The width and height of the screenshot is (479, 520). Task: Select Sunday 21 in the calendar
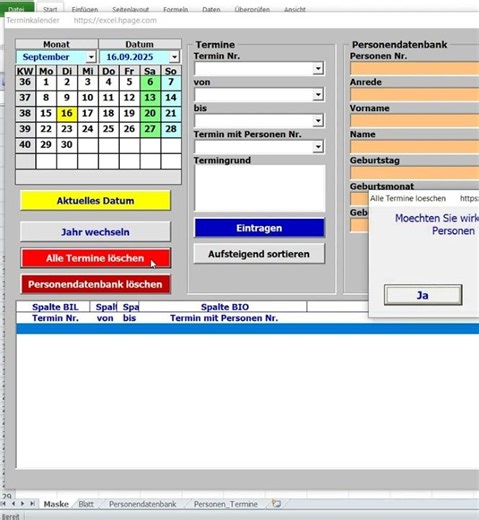(x=171, y=113)
